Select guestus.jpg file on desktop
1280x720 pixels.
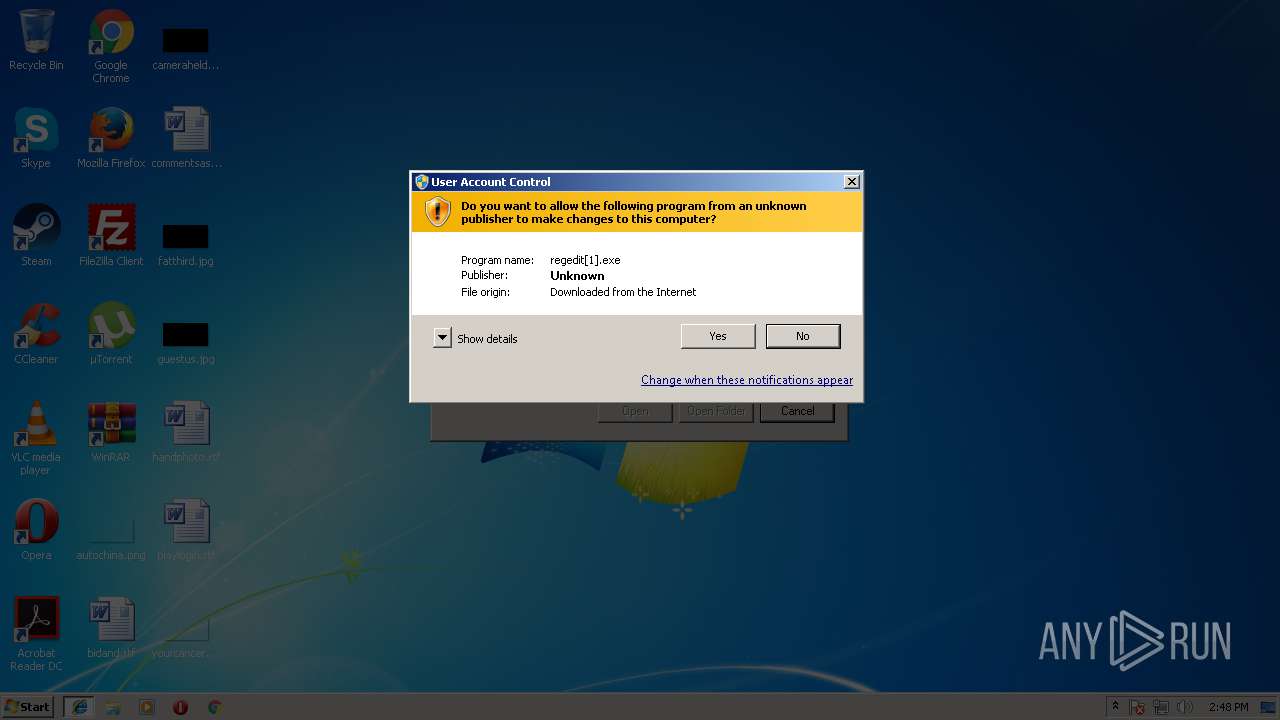coord(186,341)
